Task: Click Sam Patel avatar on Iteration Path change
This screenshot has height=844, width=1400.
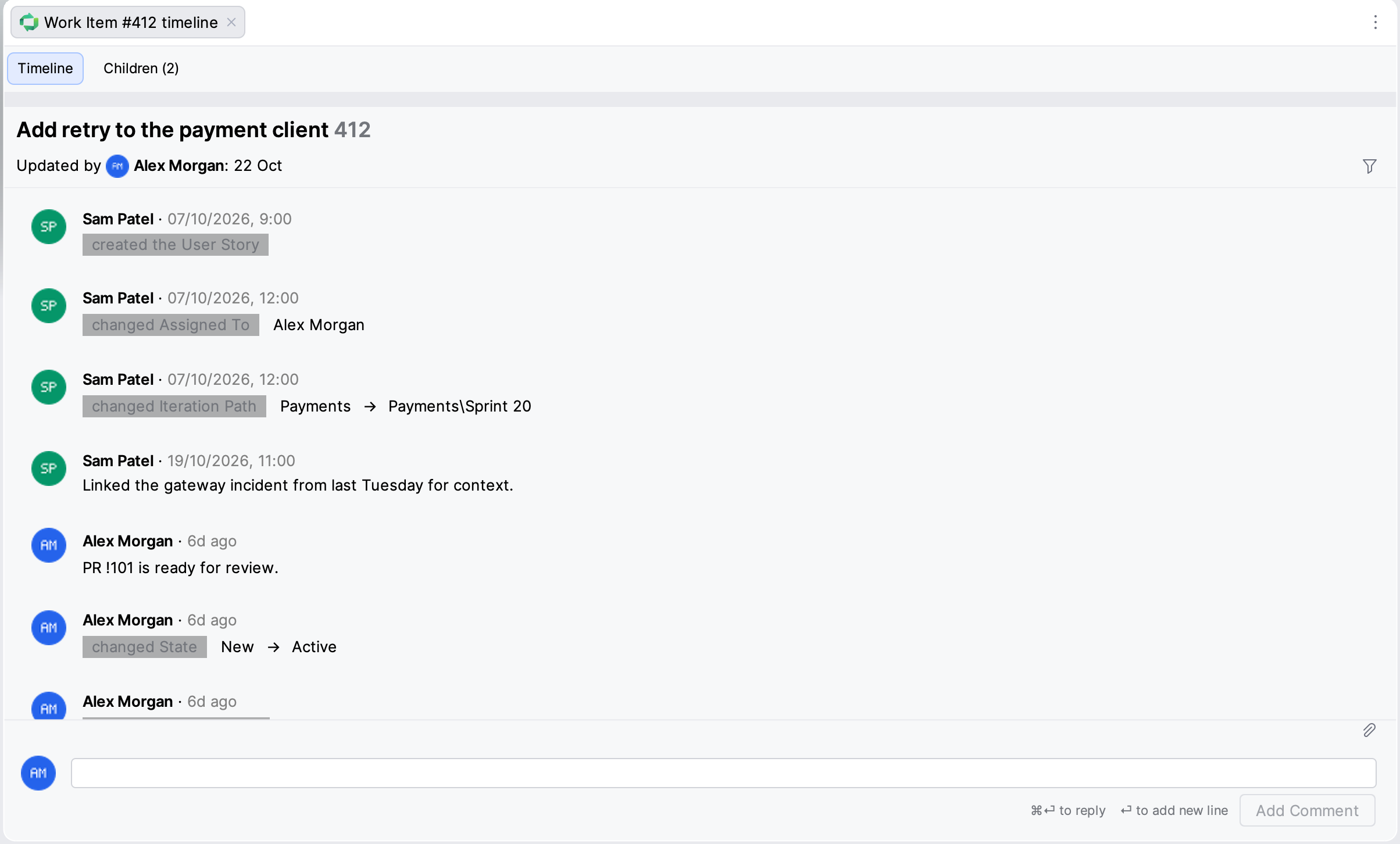Action: click(x=49, y=387)
